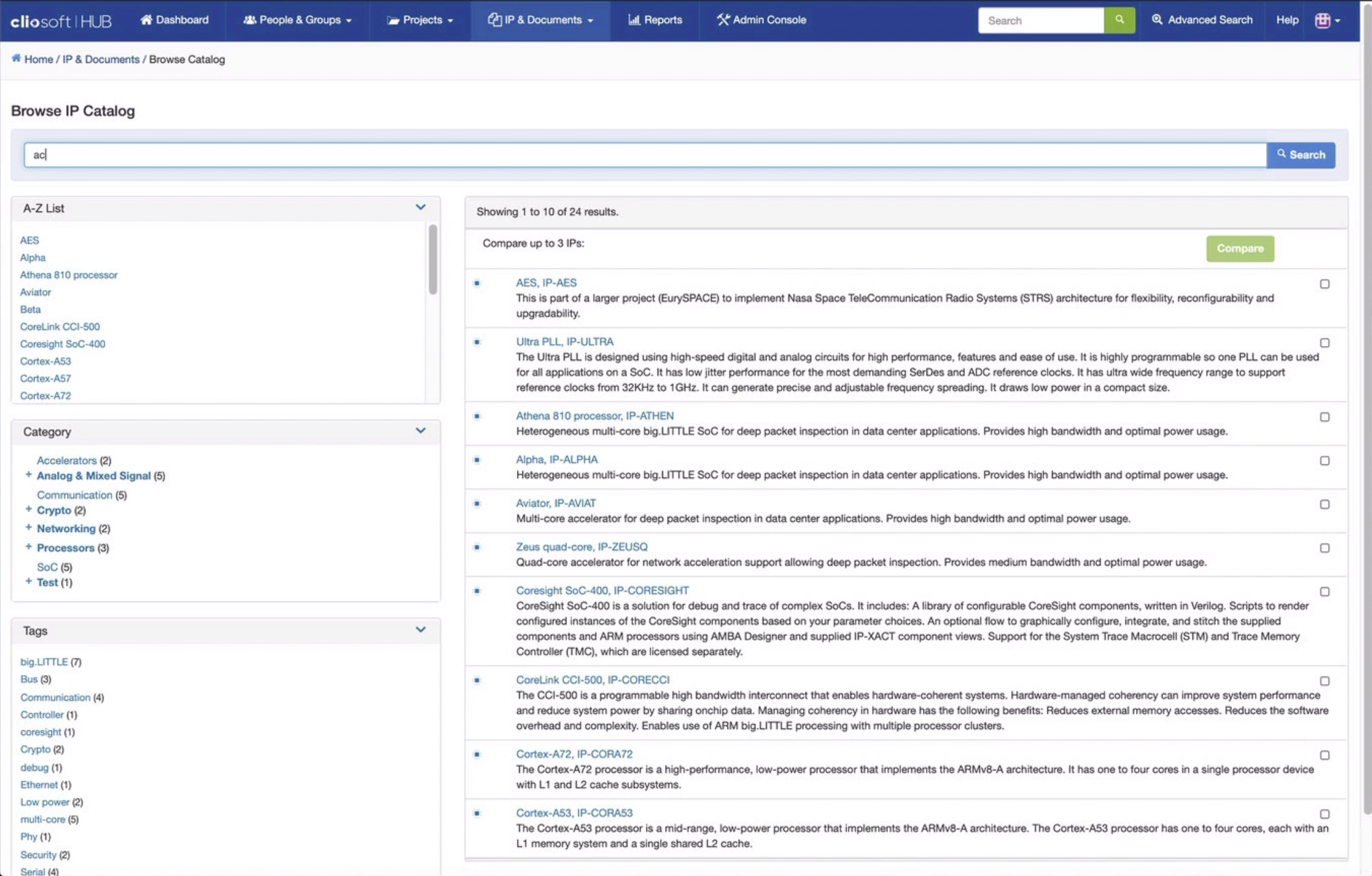The height and width of the screenshot is (876, 1372).
Task: Open Coresight SoC-400, IP-CORESIGHT result
Action: coord(602,591)
